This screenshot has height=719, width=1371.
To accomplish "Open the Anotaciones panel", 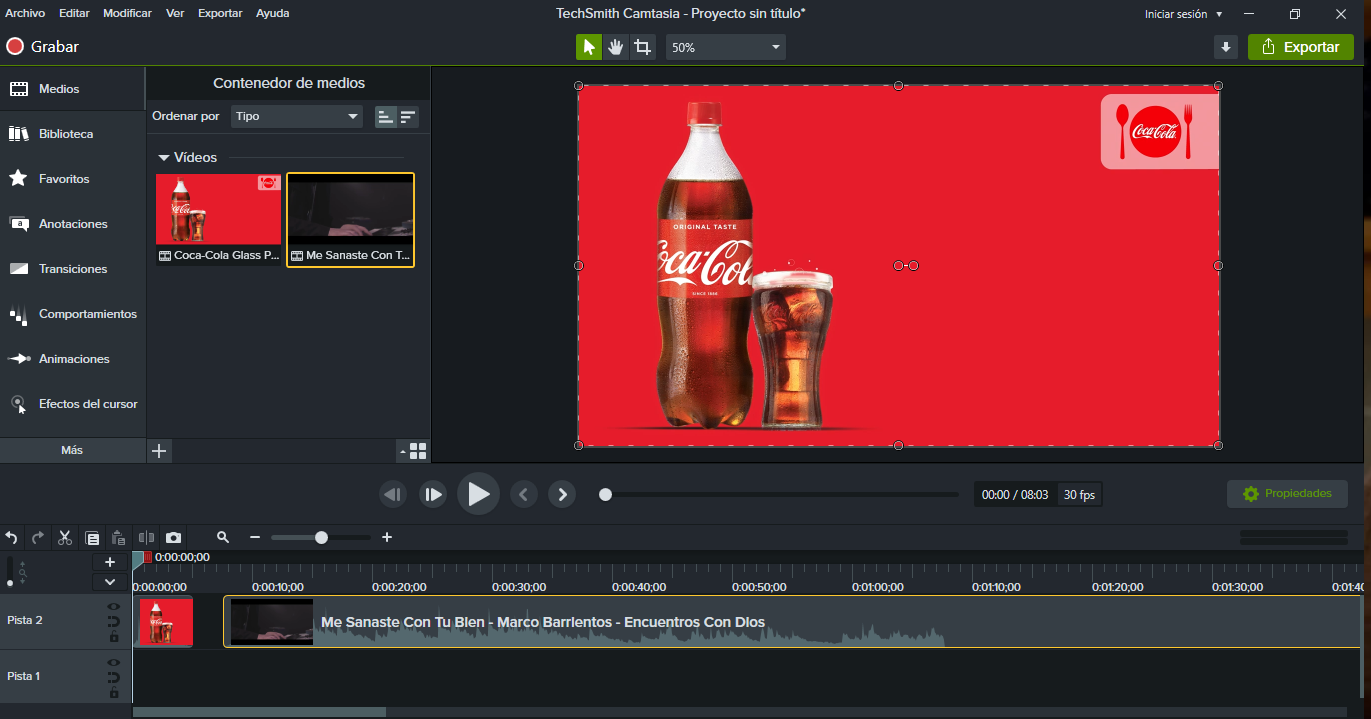I will click(x=72, y=224).
